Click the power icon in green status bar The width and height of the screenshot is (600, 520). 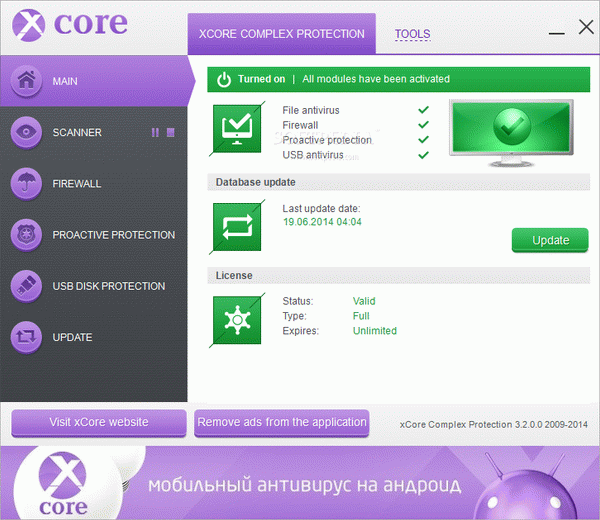[224, 80]
